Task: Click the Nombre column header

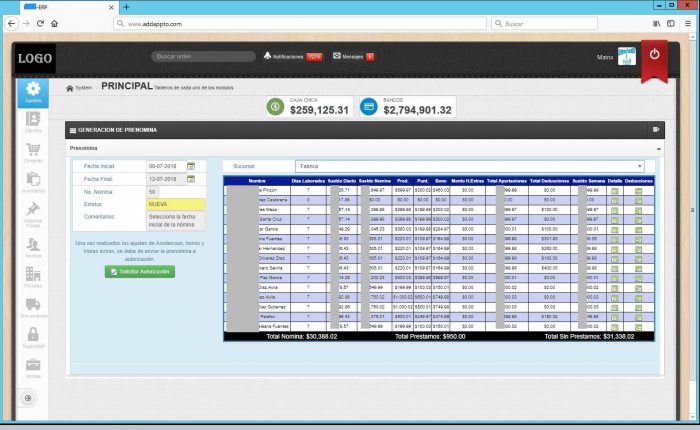Action: [x=257, y=181]
